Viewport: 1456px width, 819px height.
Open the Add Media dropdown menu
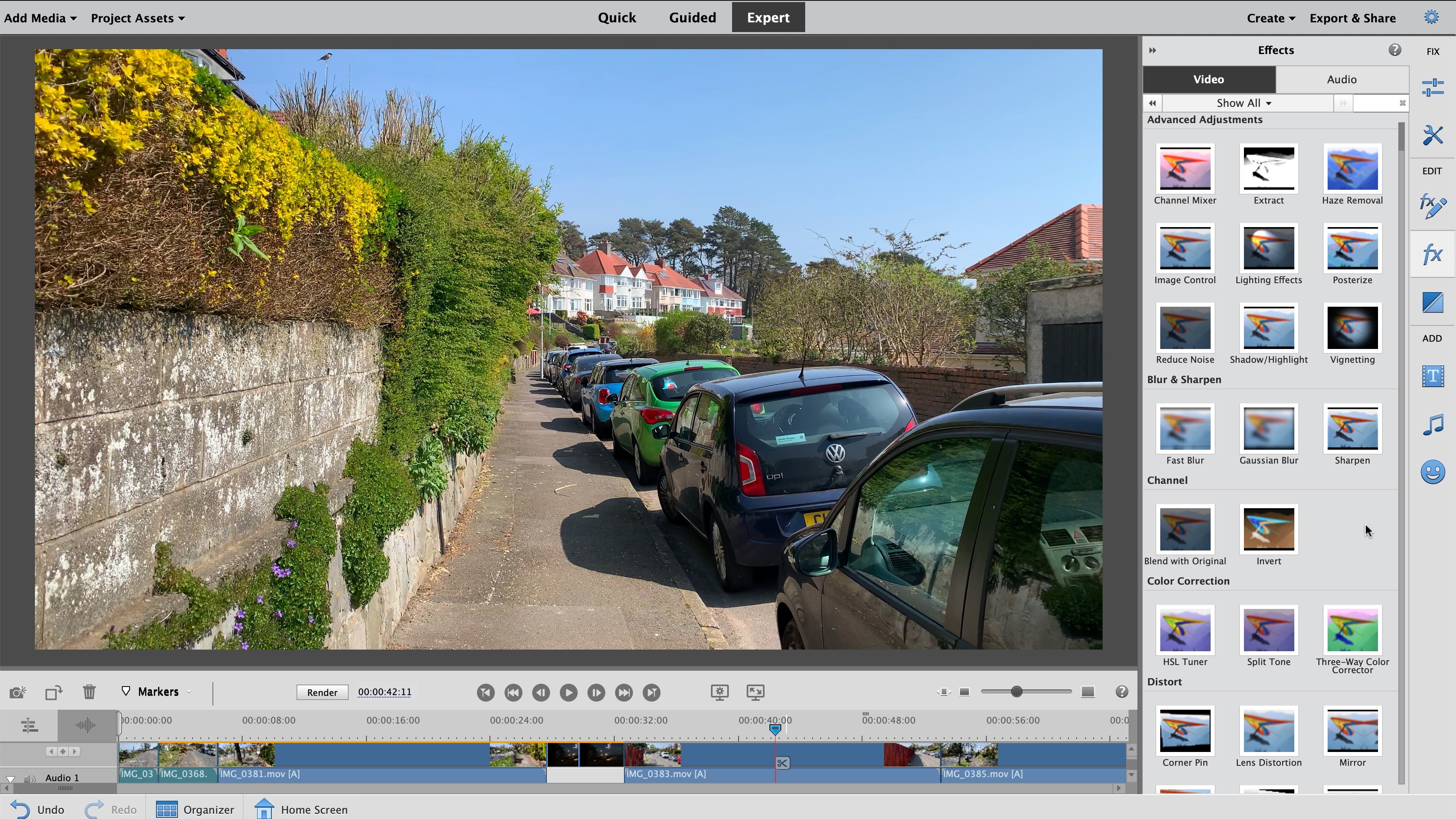(39, 17)
